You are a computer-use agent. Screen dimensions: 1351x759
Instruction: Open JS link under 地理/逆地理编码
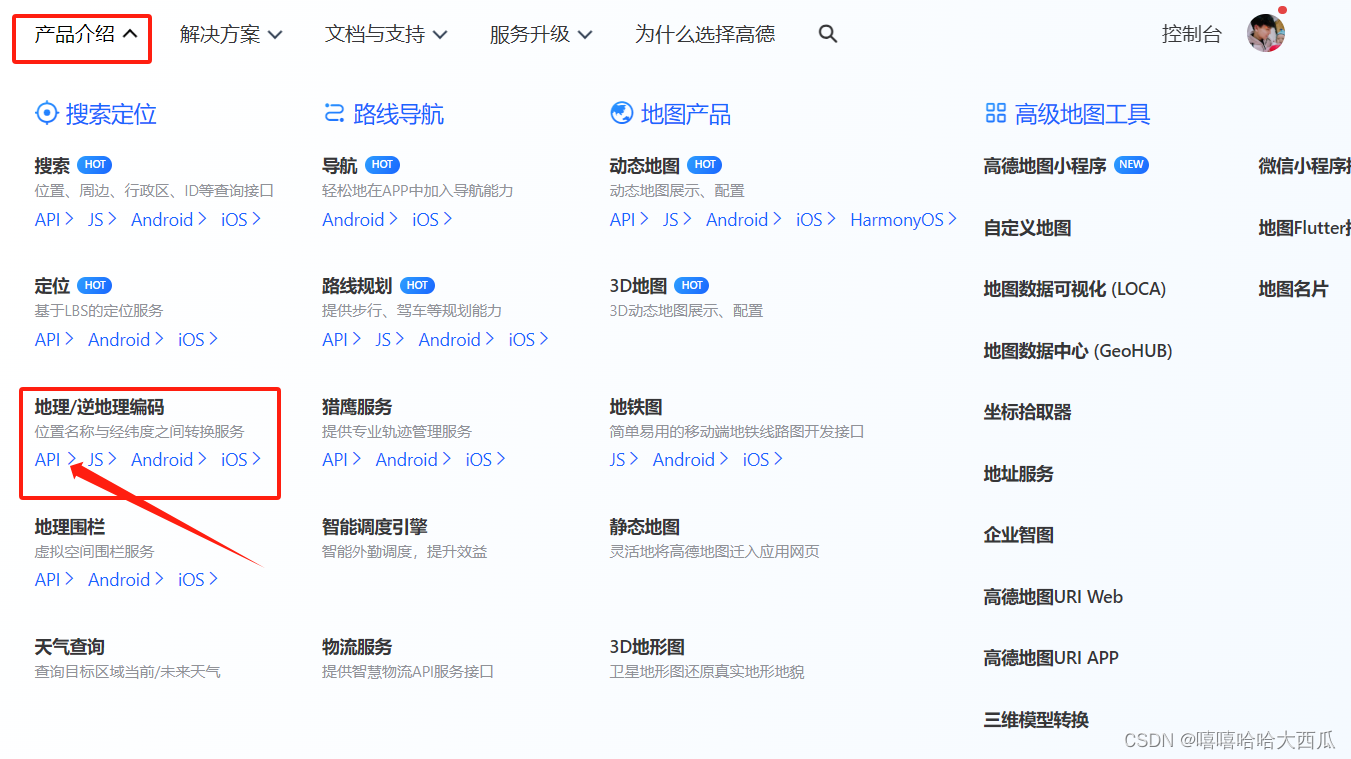102,459
